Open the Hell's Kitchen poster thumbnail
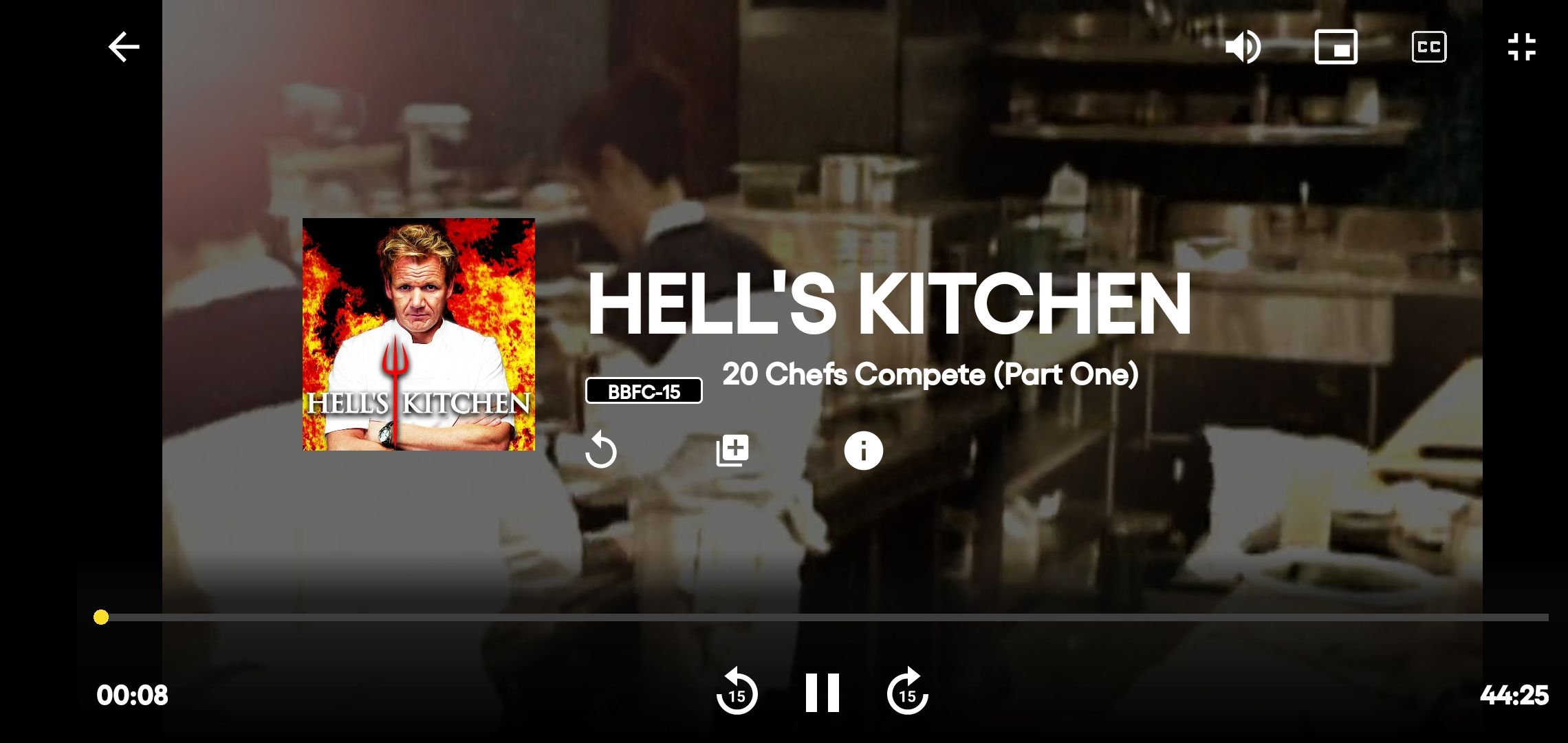Screen dimensions: 1568x743 point(419,334)
